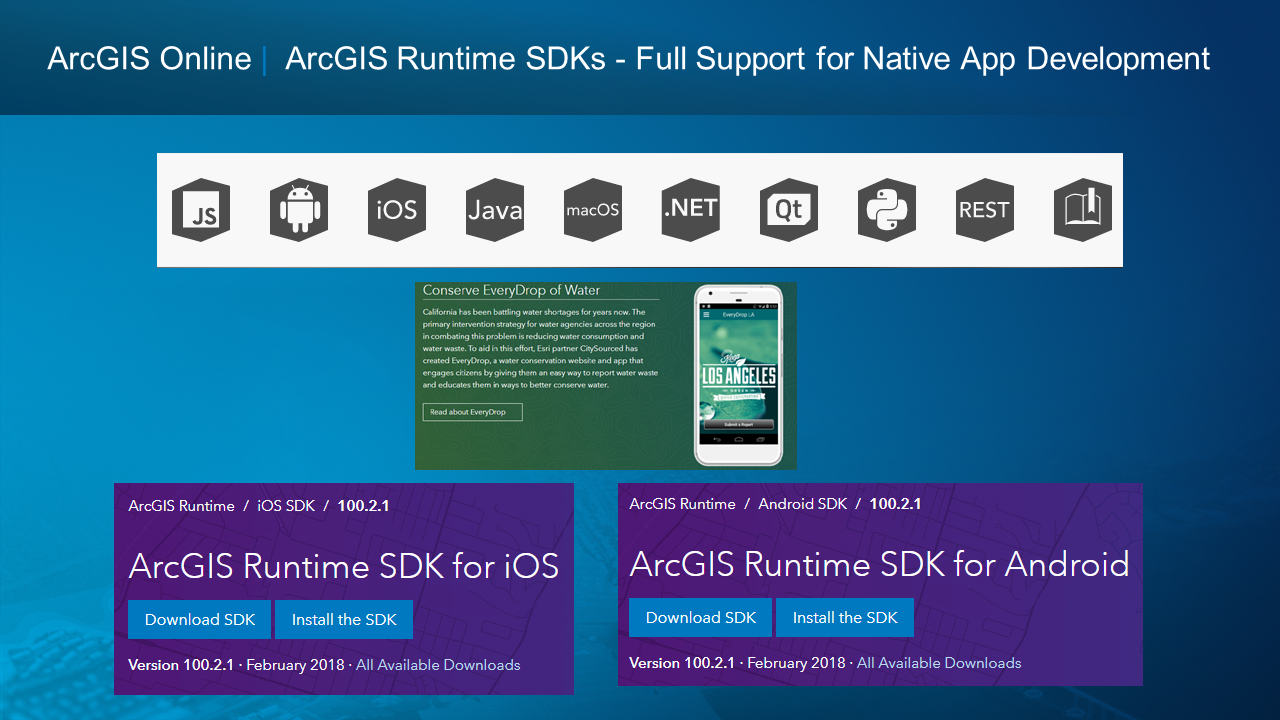
Task: Click Install the SDK under iOS heading
Action: (x=344, y=620)
